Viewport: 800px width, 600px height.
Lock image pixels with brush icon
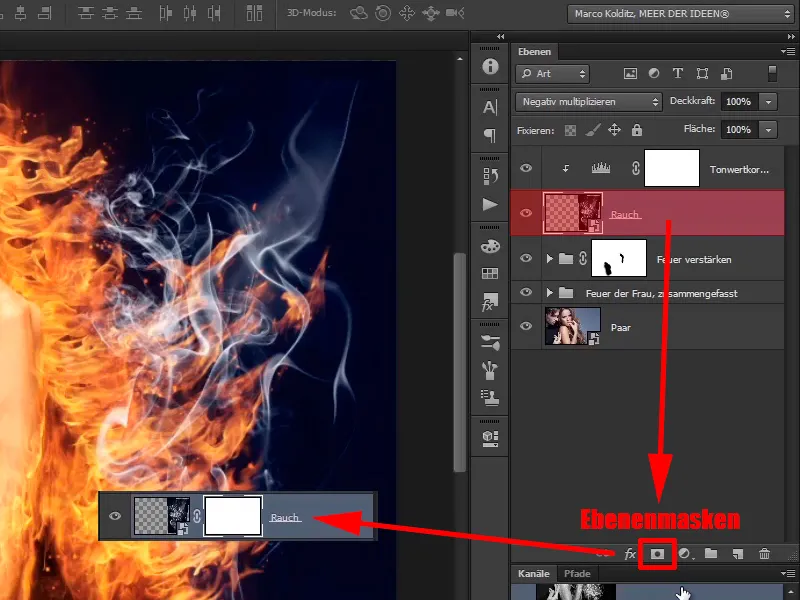pyautogui.click(x=592, y=131)
